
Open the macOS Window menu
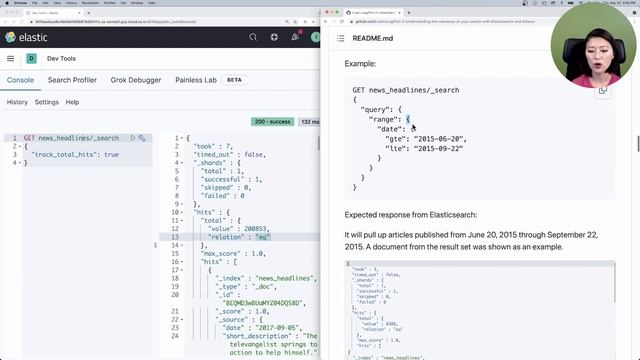coord(137,3)
